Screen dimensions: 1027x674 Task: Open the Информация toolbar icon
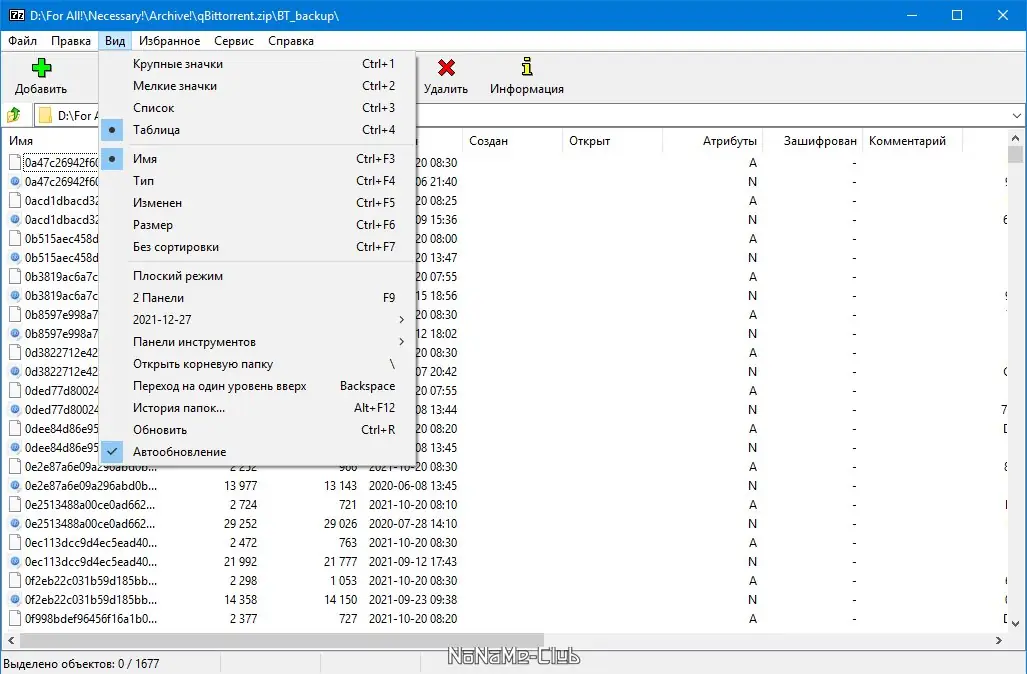[x=527, y=67]
